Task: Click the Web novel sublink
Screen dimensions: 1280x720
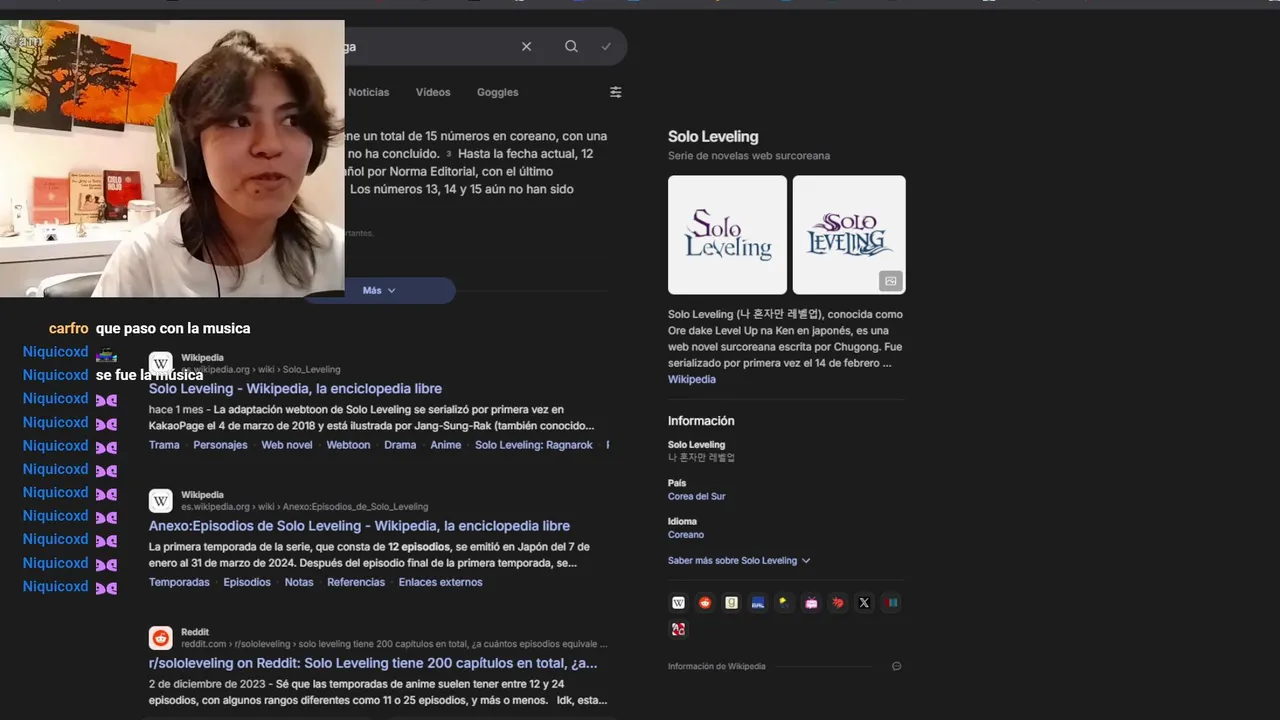Action: [x=287, y=445]
